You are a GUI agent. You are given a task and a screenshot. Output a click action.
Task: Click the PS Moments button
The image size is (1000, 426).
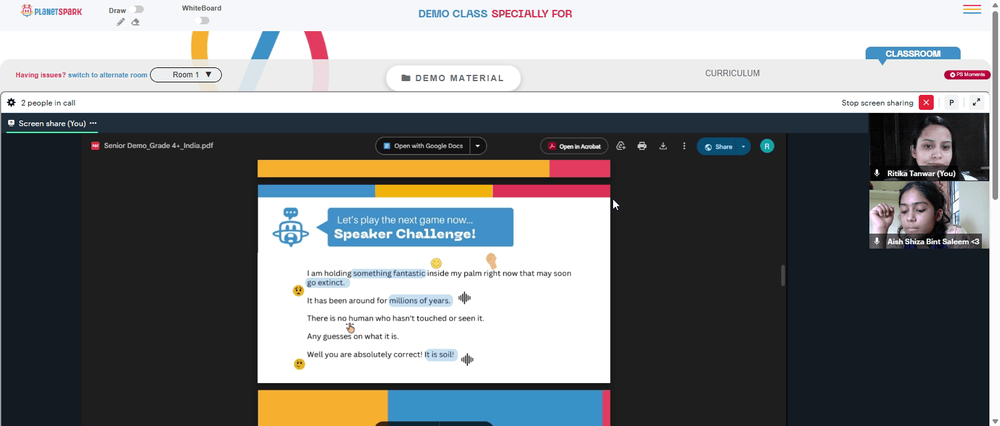tap(967, 75)
